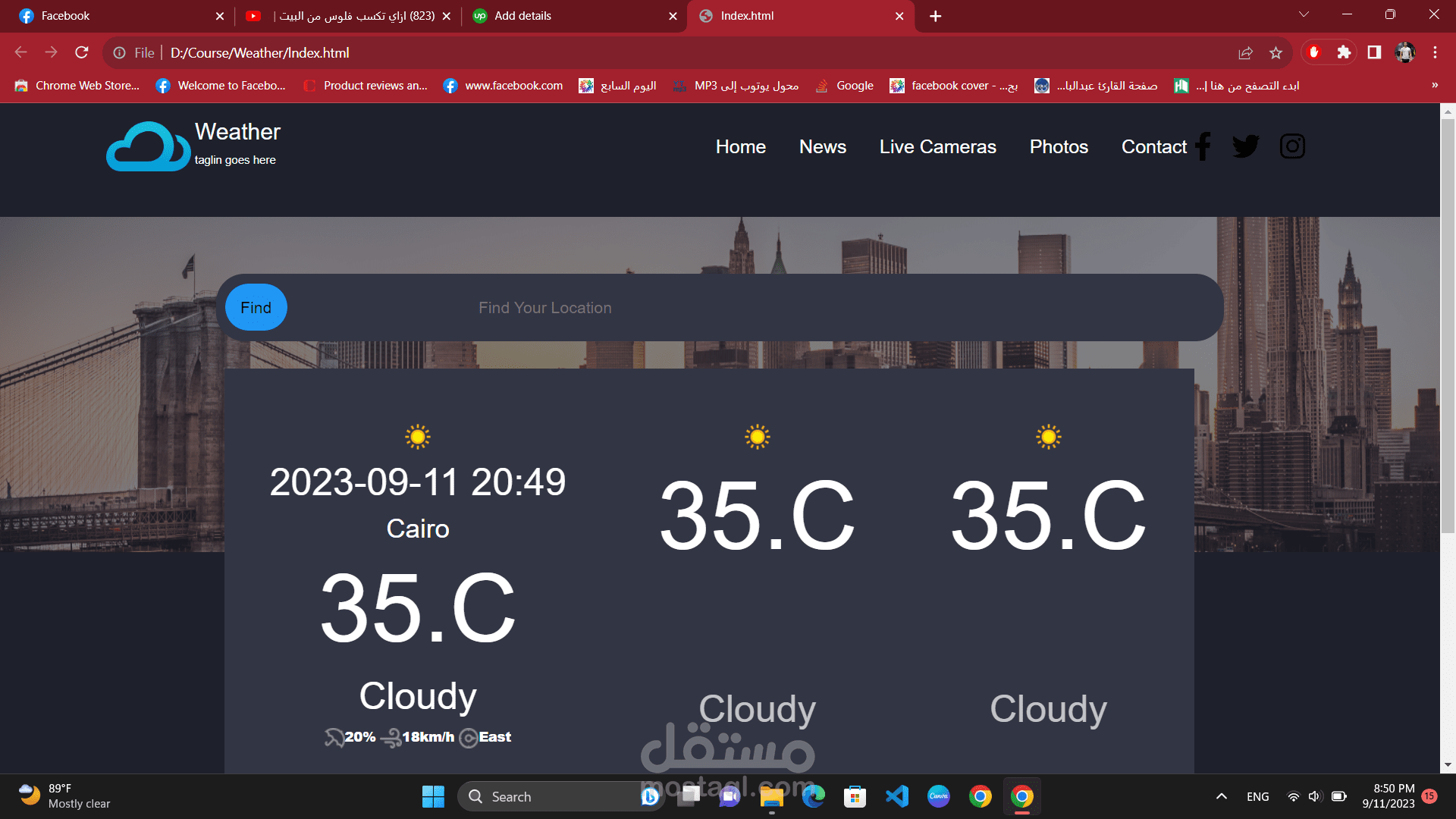Click the compass icon beside East
This screenshot has height=819, width=1456.
pos(469,738)
